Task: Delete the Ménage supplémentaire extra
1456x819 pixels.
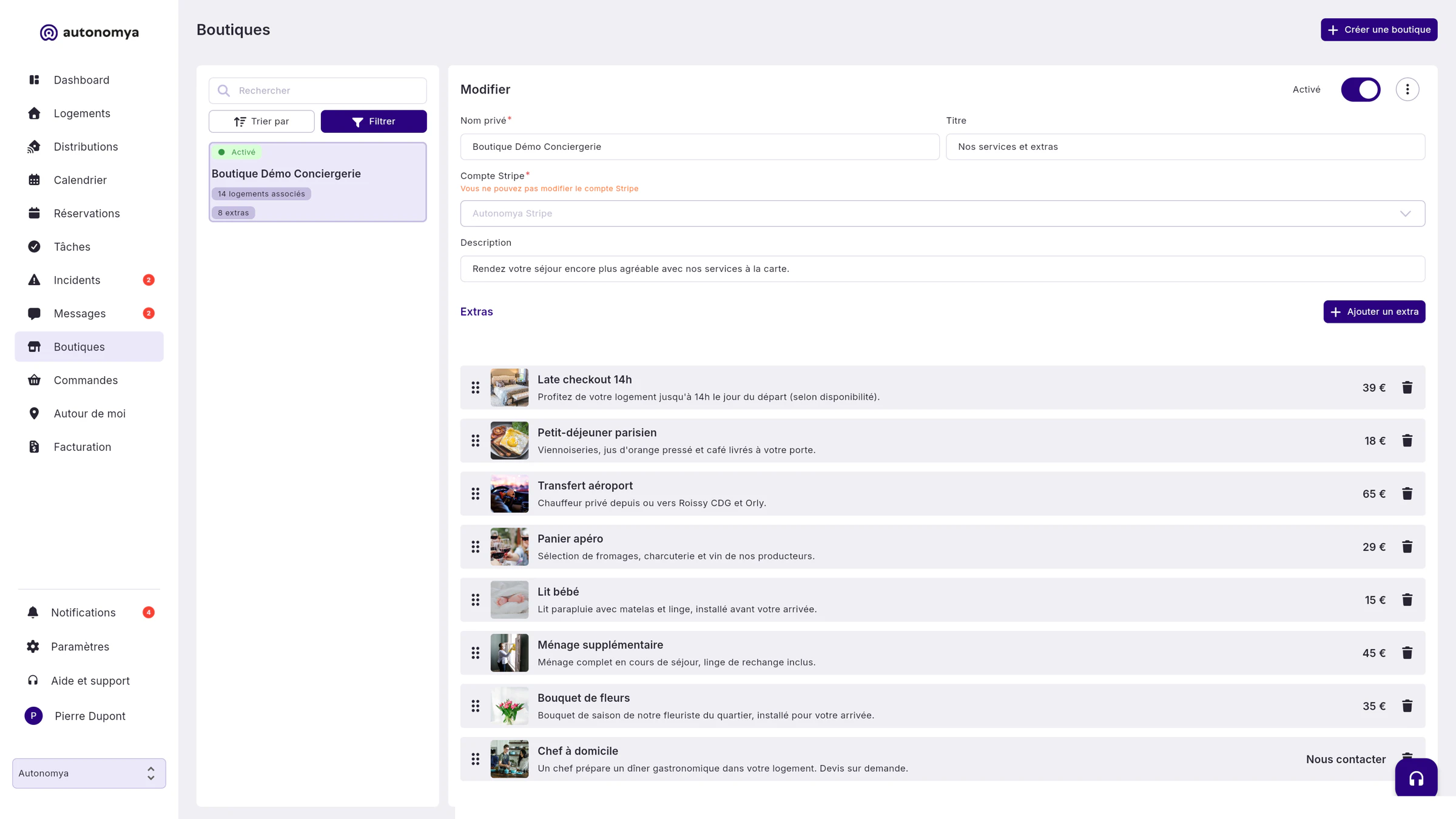Action: 1407,653
